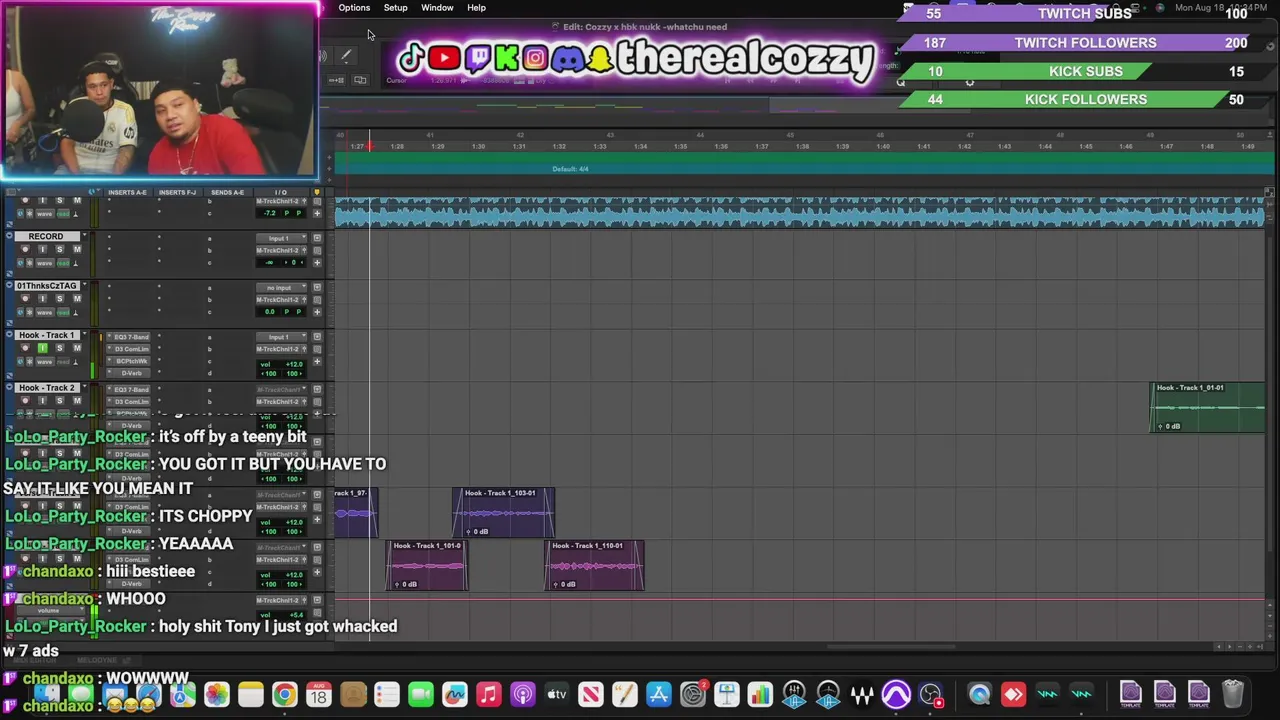Open track name menu arrow for 01ThnksCzTAG
The image size is (1280, 720).
pyautogui.click(x=84, y=286)
